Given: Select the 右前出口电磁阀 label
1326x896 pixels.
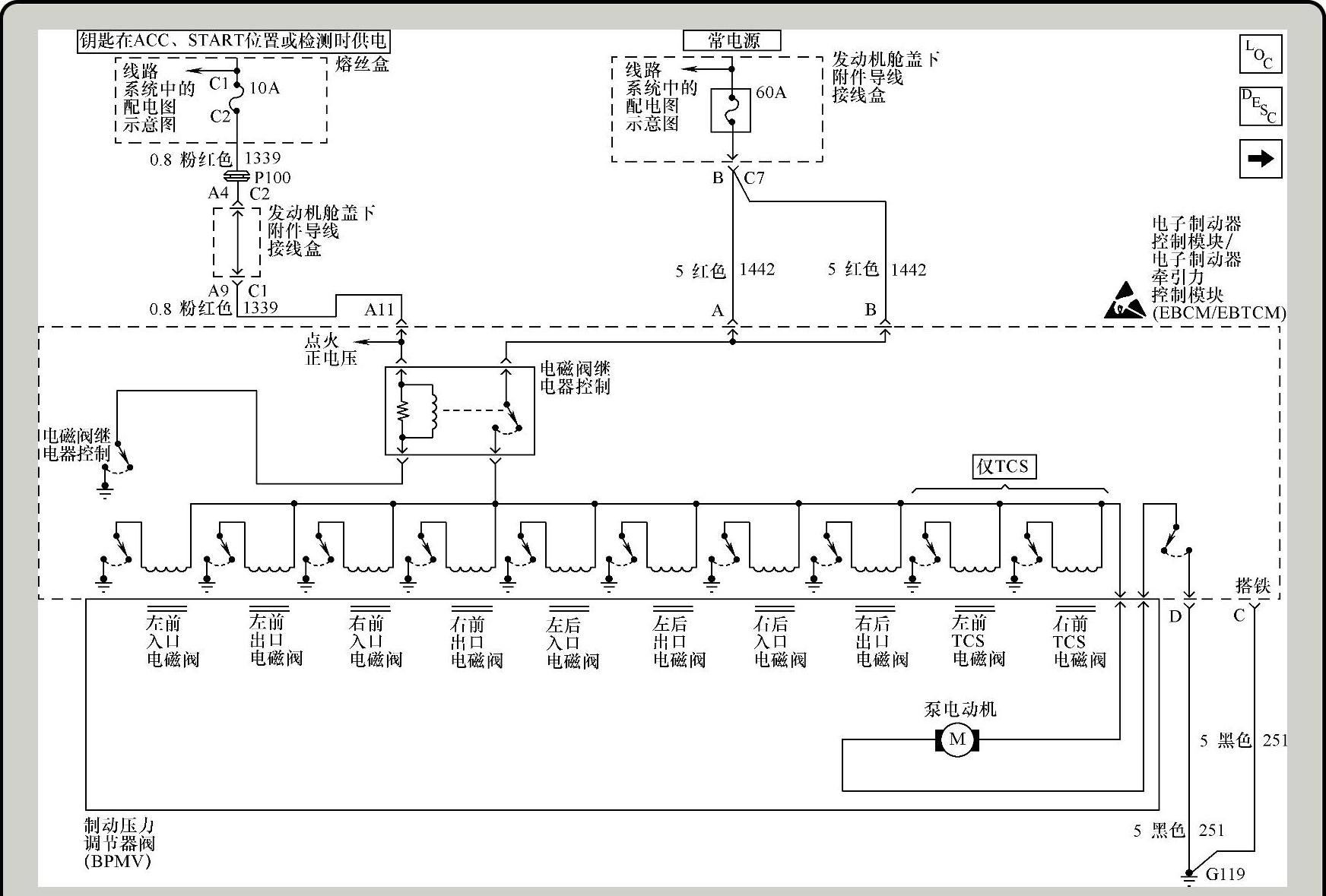Looking at the screenshot, I should pyautogui.click(x=477, y=642).
